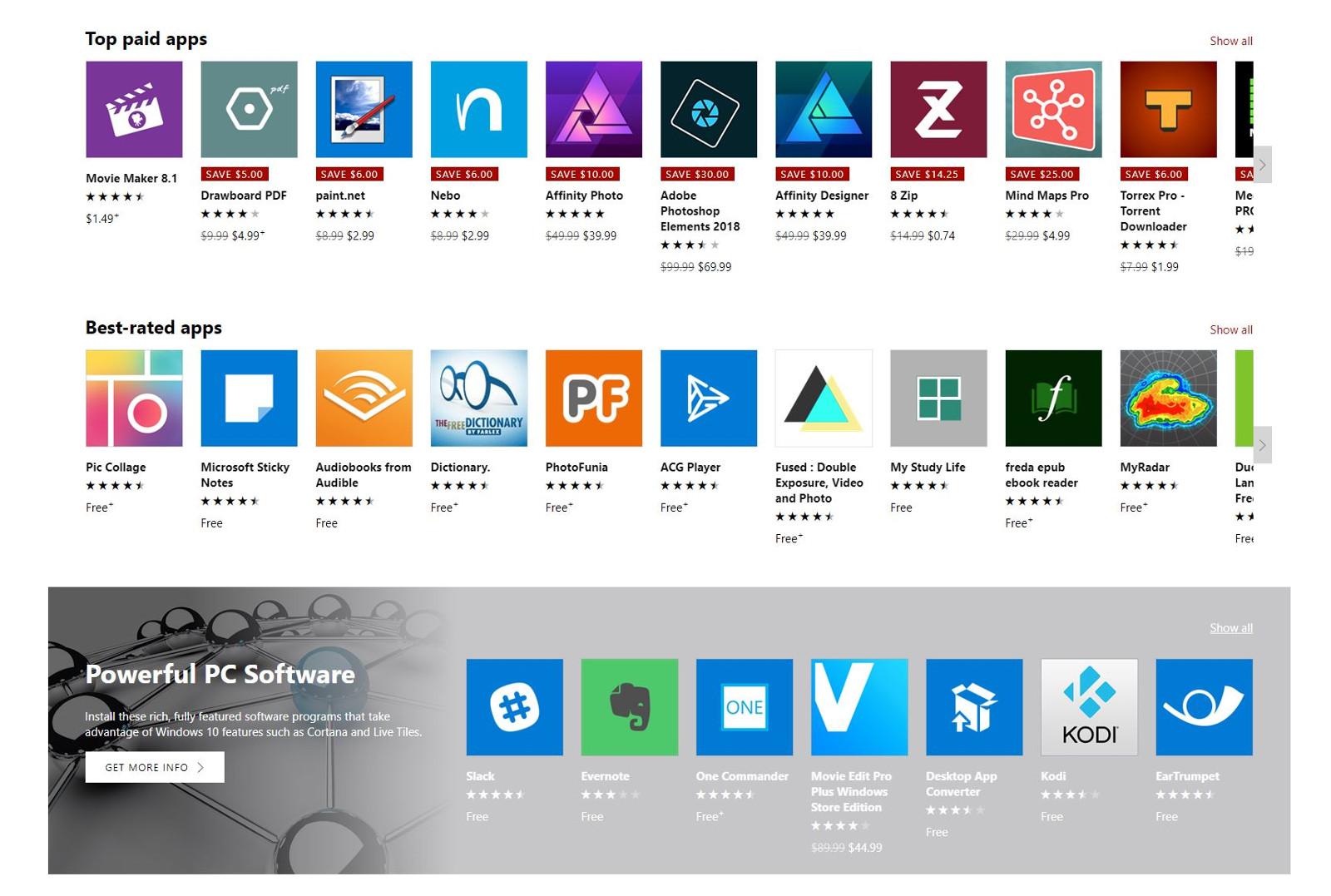Open the Desktop App Converter icon
The width and height of the screenshot is (1331, 896).
tap(974, 707)
